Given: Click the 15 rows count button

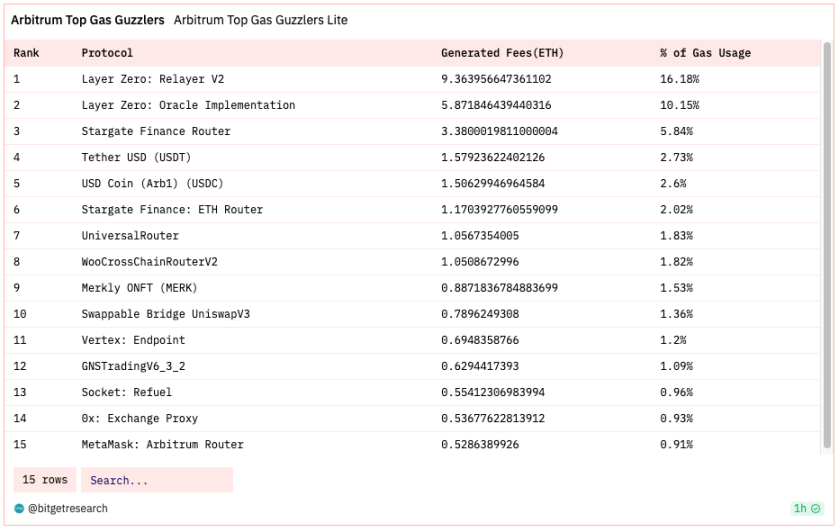Looking at the screenshot, I should point(45,480).
